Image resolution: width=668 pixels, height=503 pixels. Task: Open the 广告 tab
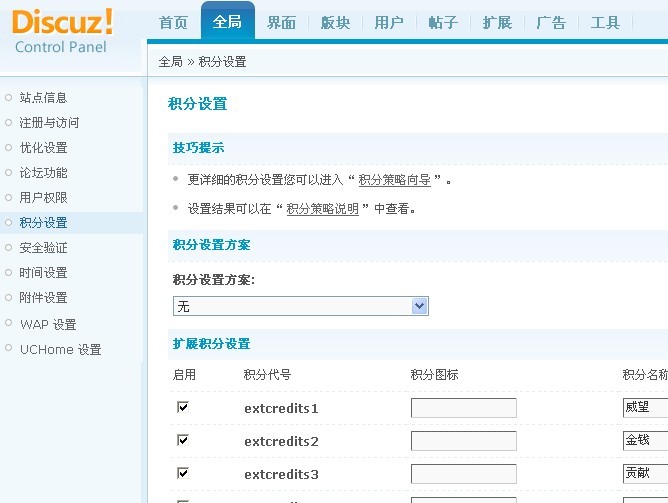click(x=551, y=23)
